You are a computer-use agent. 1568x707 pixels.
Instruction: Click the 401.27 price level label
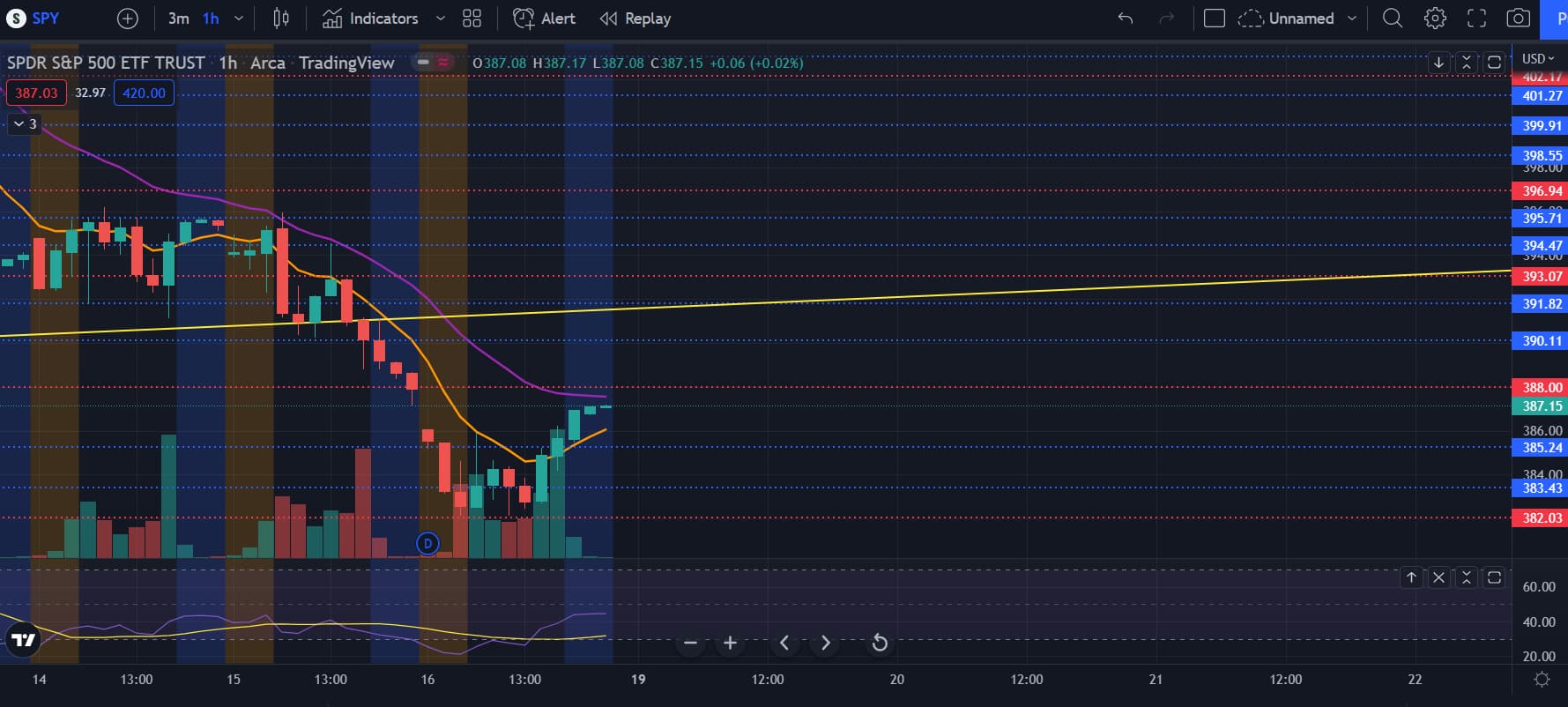1541,96
